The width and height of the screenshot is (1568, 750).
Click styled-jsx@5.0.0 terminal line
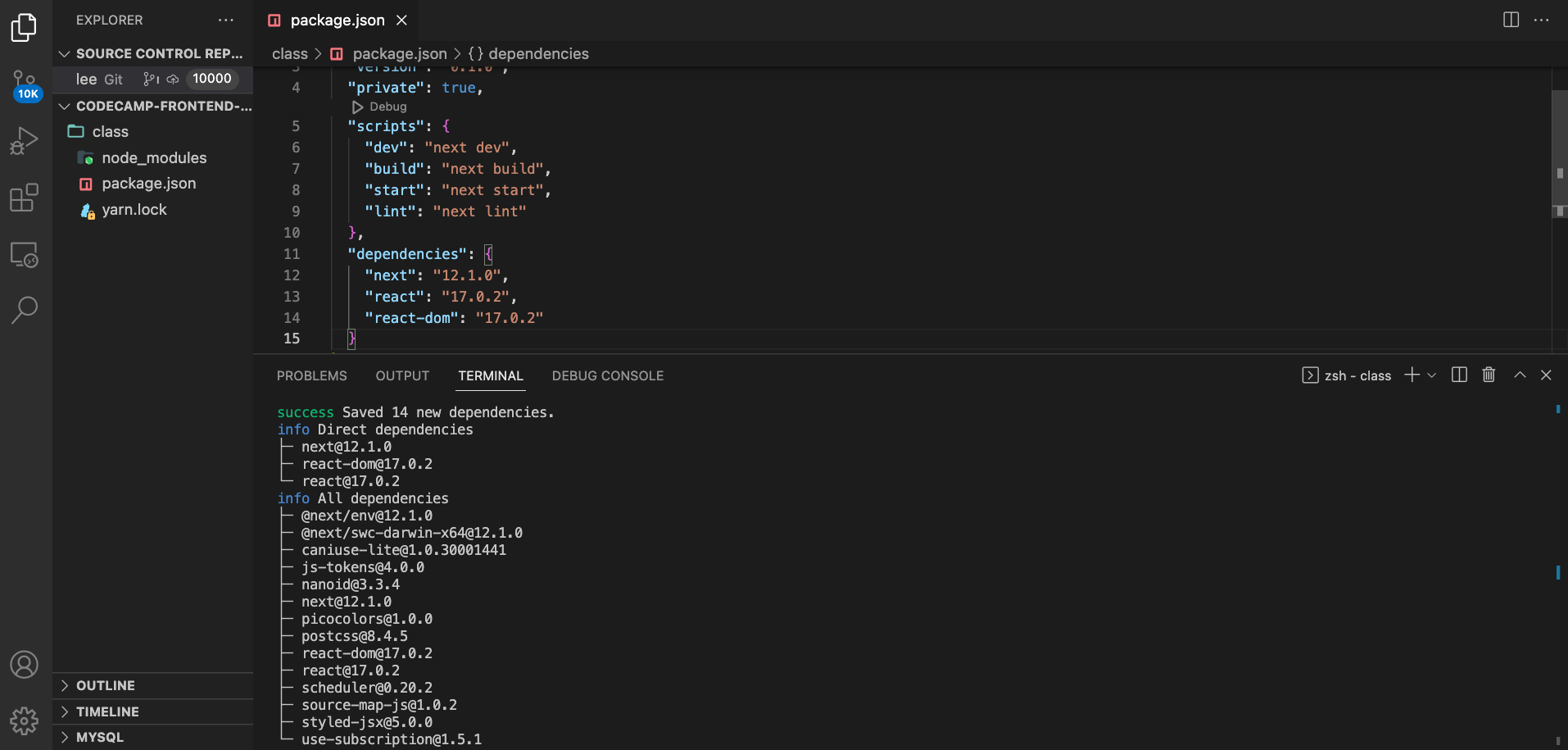coord(367,722)
